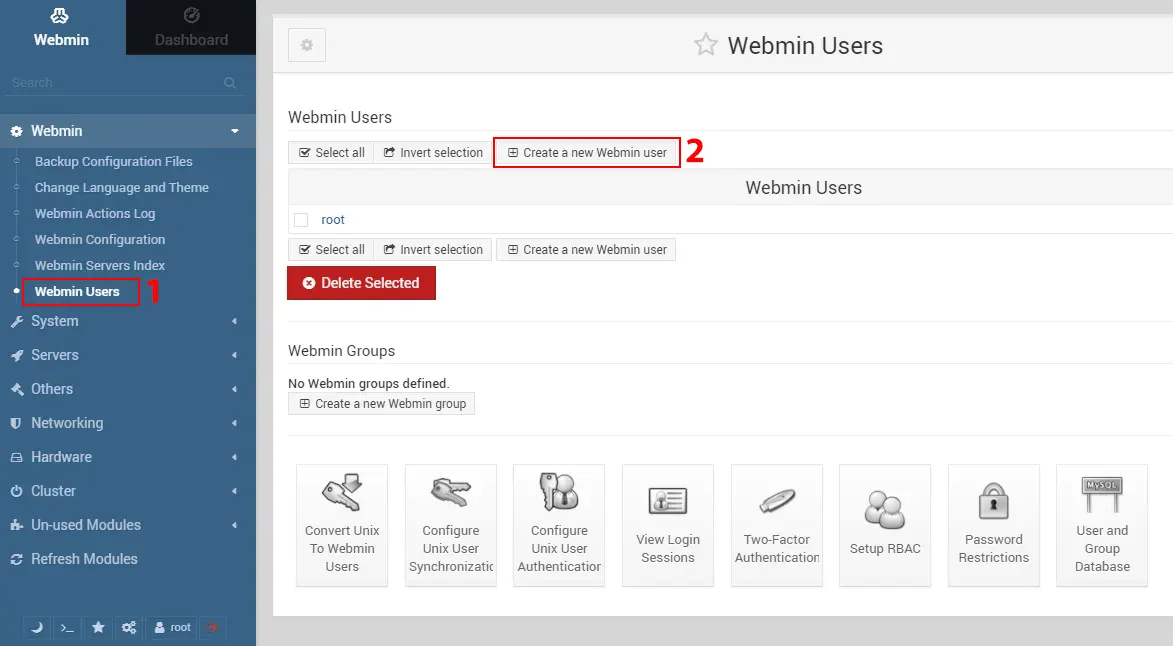Open theme configuration gears icon
Screen dimensions: 1173x646
tap(129, 627)
